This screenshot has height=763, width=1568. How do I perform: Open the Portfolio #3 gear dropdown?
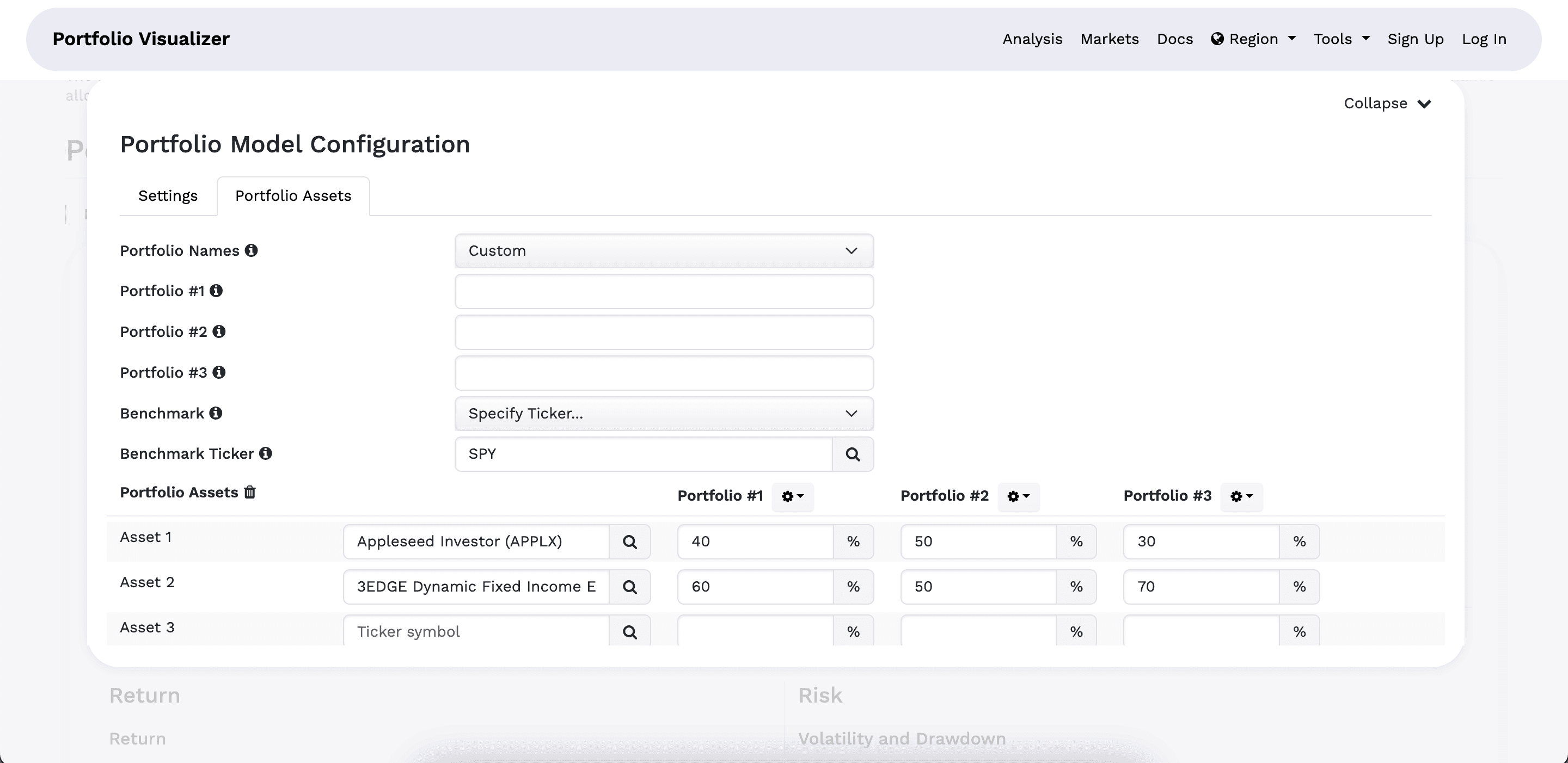point(1241,496)
